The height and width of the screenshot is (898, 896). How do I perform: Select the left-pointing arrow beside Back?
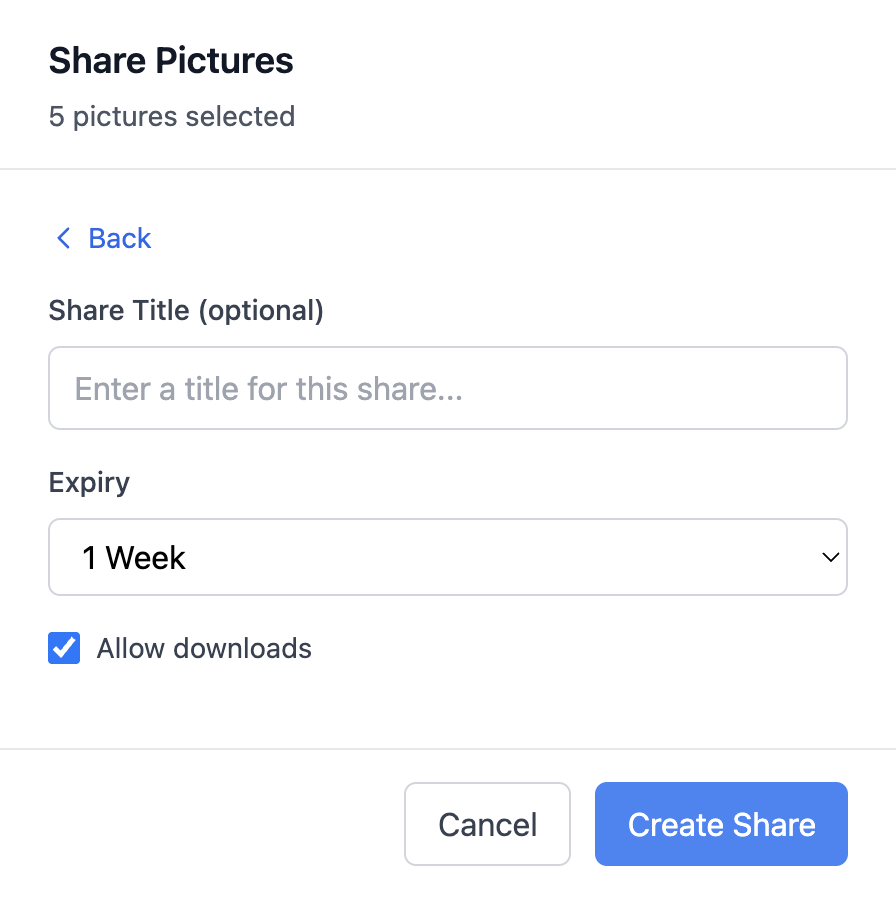point(63,238)
